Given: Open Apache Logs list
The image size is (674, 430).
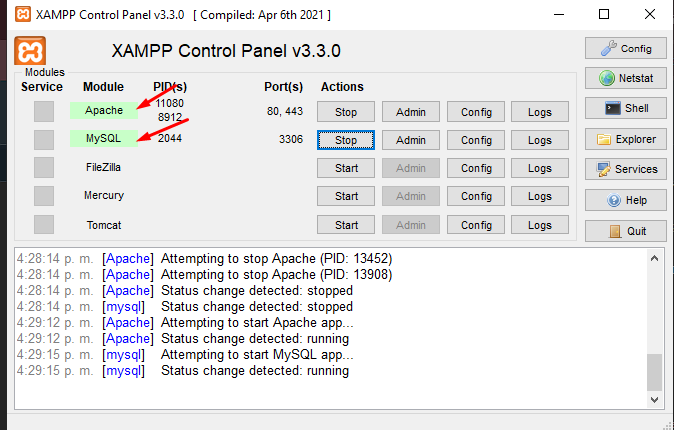Looking at the screenshot, I should (540, 112).
